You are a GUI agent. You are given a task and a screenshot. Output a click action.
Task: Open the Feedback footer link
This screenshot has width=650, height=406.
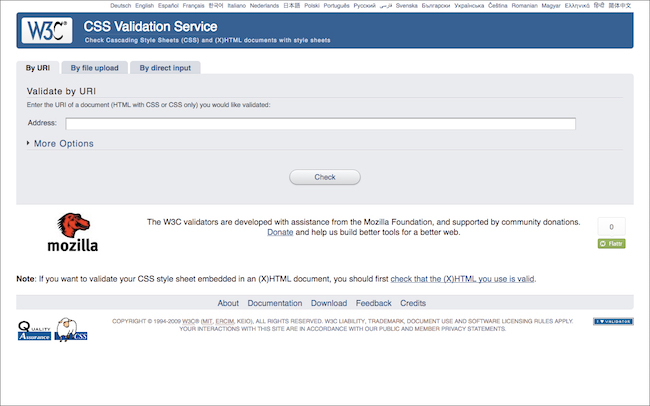(x=373, y=303)
